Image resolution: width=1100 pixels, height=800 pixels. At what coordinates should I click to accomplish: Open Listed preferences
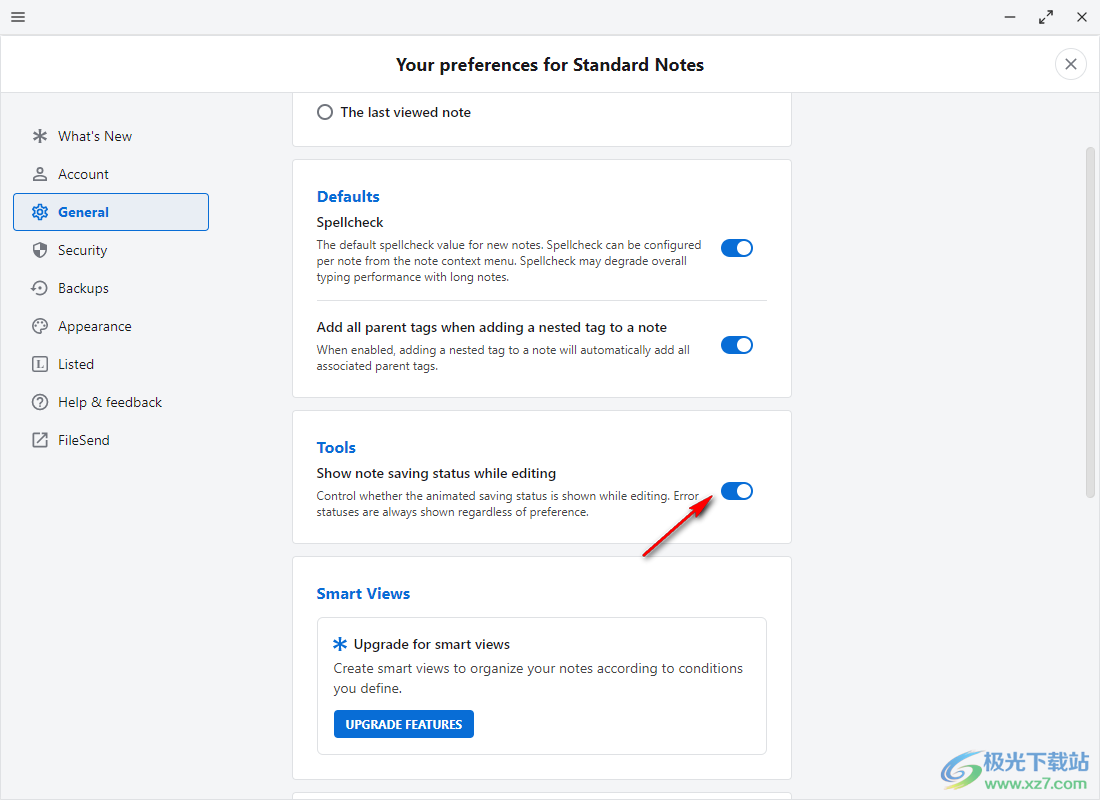pyautogui.click(x=111, y=364)
